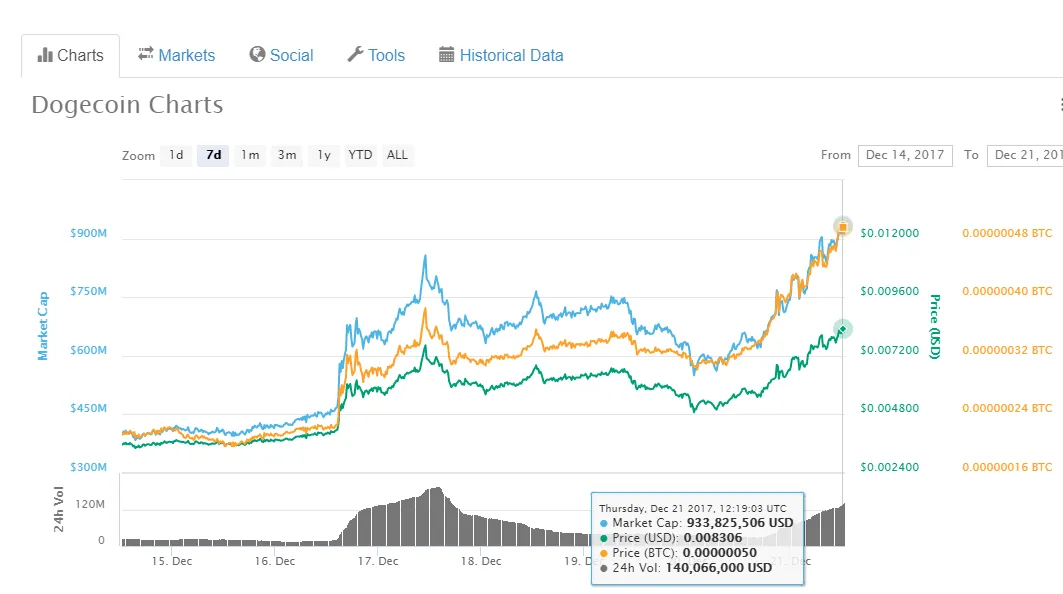Set zoom to 3m
The height and width of the screenshot is (594, 1063).
coord(287,155)
